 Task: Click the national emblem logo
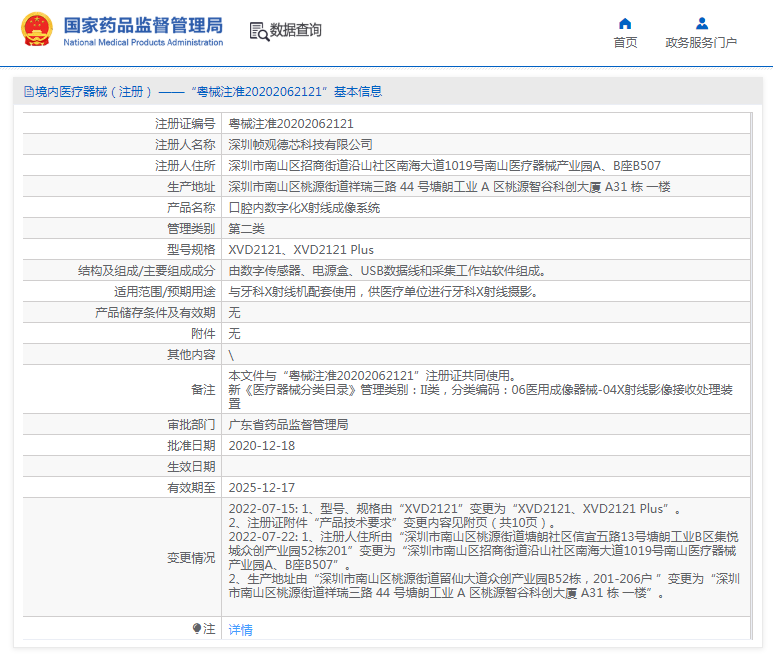36,30
